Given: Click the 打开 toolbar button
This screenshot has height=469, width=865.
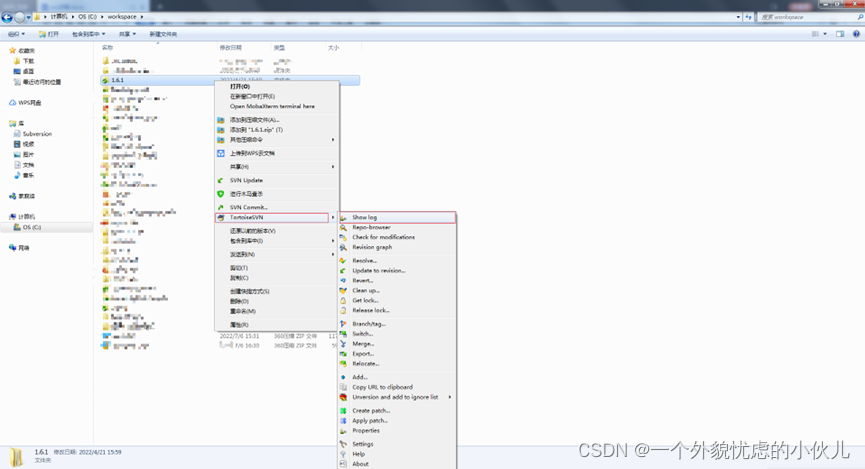Looking at the screenshot, I should click(49, 34).
